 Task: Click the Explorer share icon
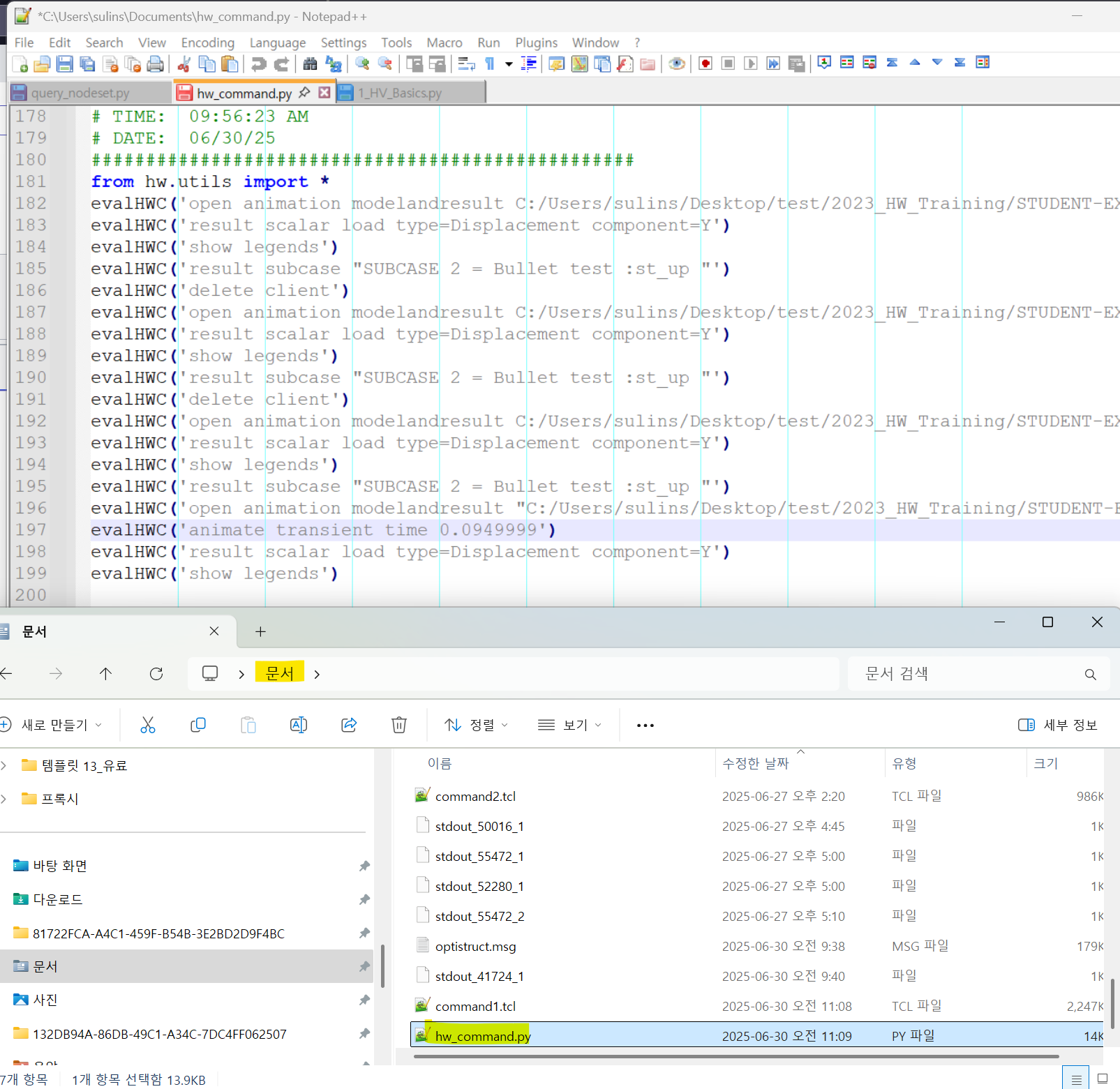349,725
